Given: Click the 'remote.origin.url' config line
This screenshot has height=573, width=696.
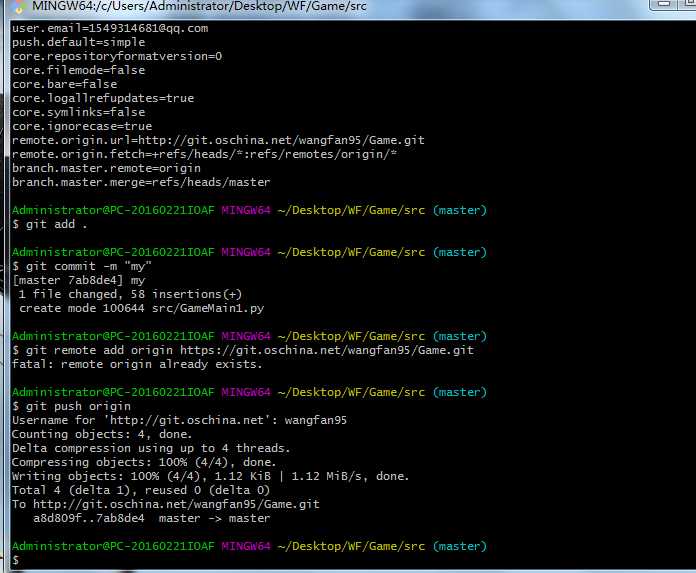Looking at the screenshot, I should [x=218, y=140].
